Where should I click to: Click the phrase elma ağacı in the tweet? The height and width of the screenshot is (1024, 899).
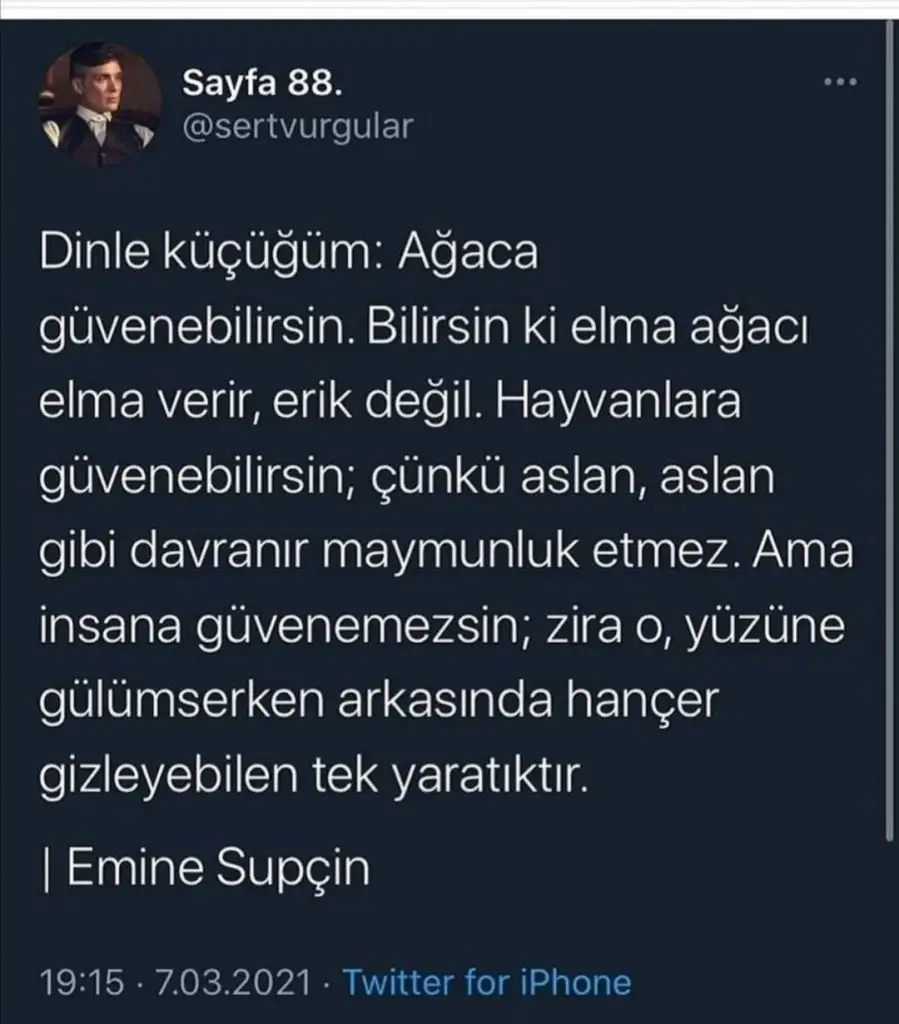coord(689,327)
